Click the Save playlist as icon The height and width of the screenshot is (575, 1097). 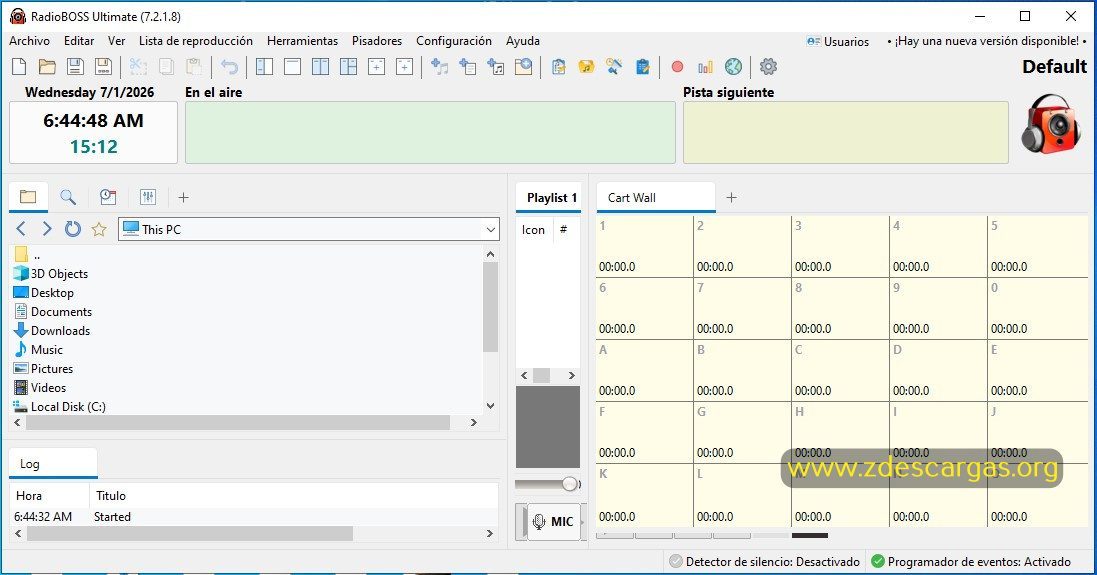click(104, 66)
